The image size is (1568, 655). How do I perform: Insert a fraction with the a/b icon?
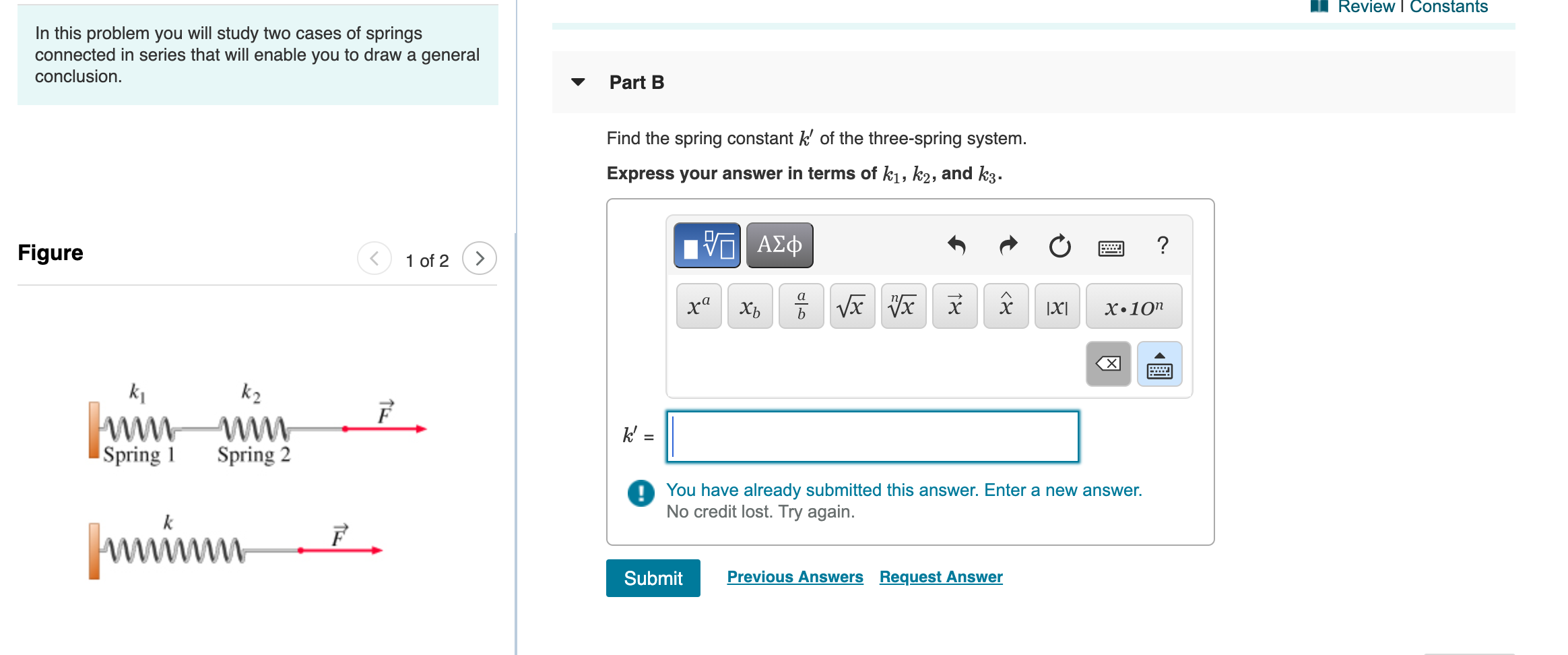pos(800,307)
